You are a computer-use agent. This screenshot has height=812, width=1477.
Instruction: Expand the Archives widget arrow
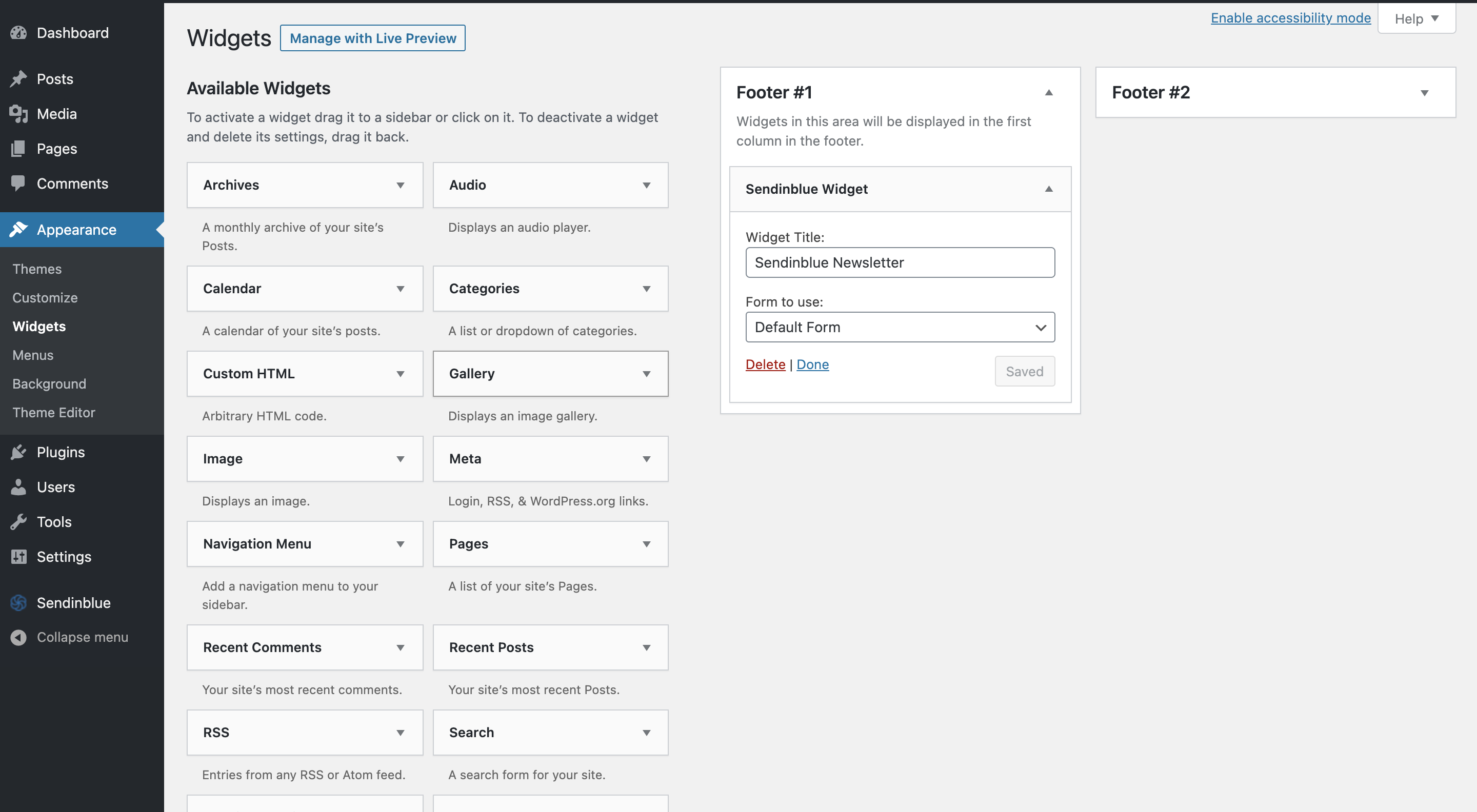pyautogui.click(x=400, y=185)
